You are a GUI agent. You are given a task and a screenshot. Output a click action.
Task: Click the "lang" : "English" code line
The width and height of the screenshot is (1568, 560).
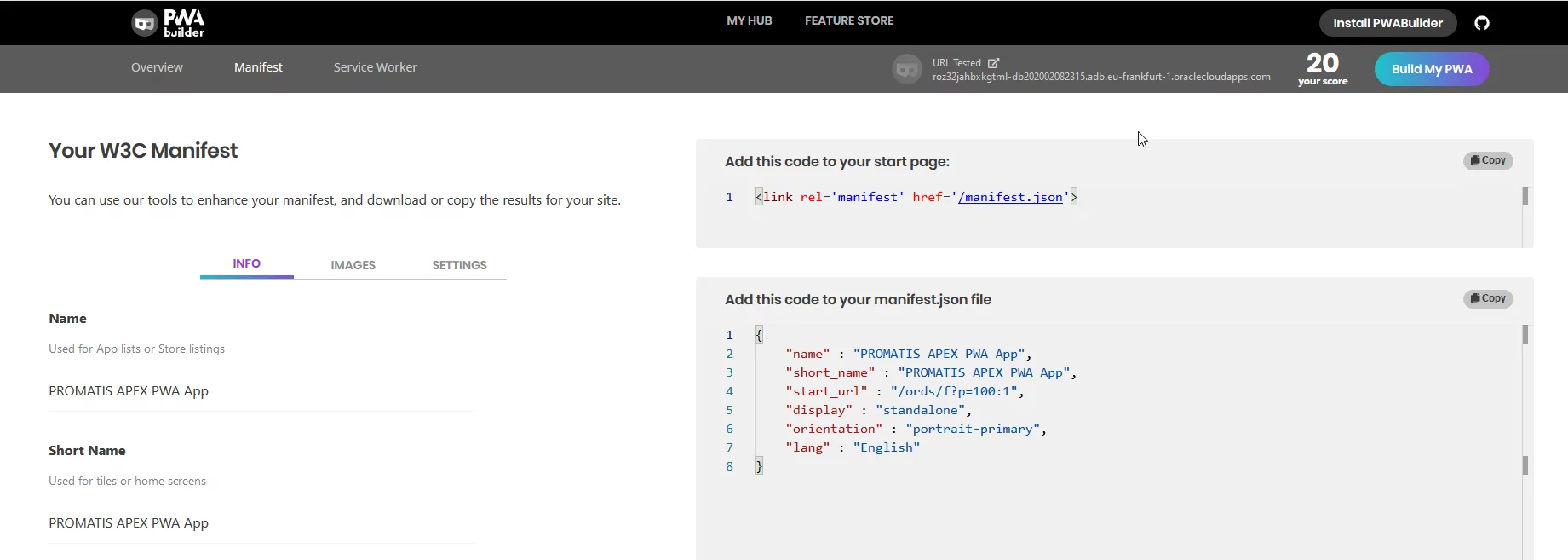tap(853, 447)
